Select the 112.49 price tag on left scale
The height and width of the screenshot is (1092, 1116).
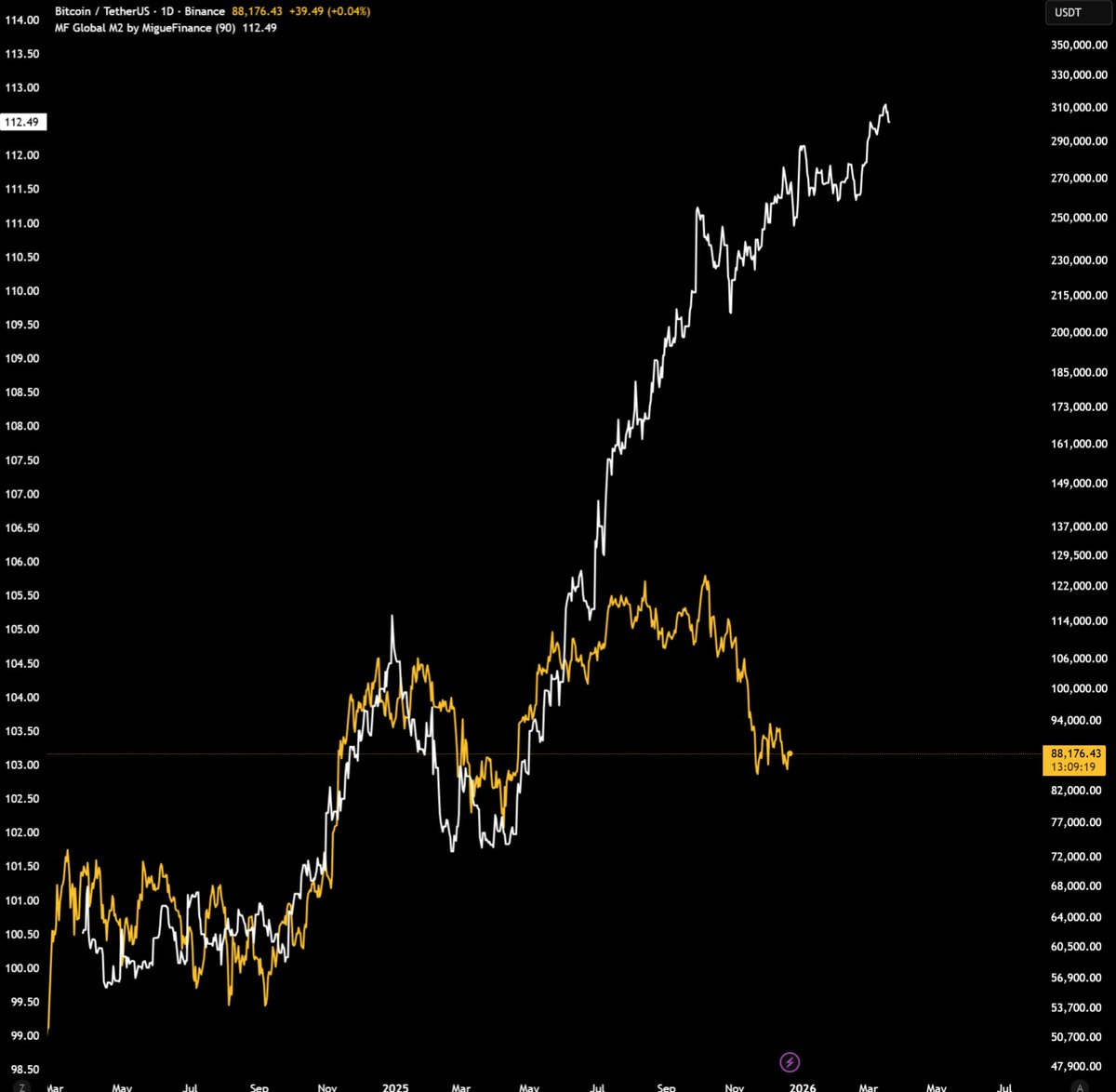[x=23, y=121]
